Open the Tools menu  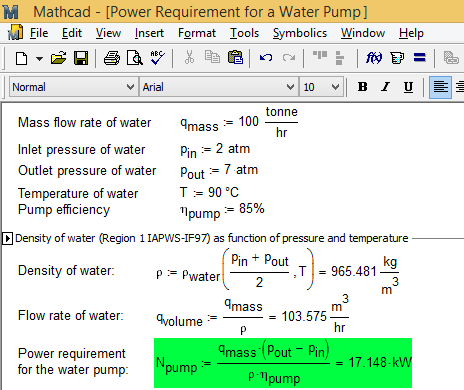click(x=244, y=33)
